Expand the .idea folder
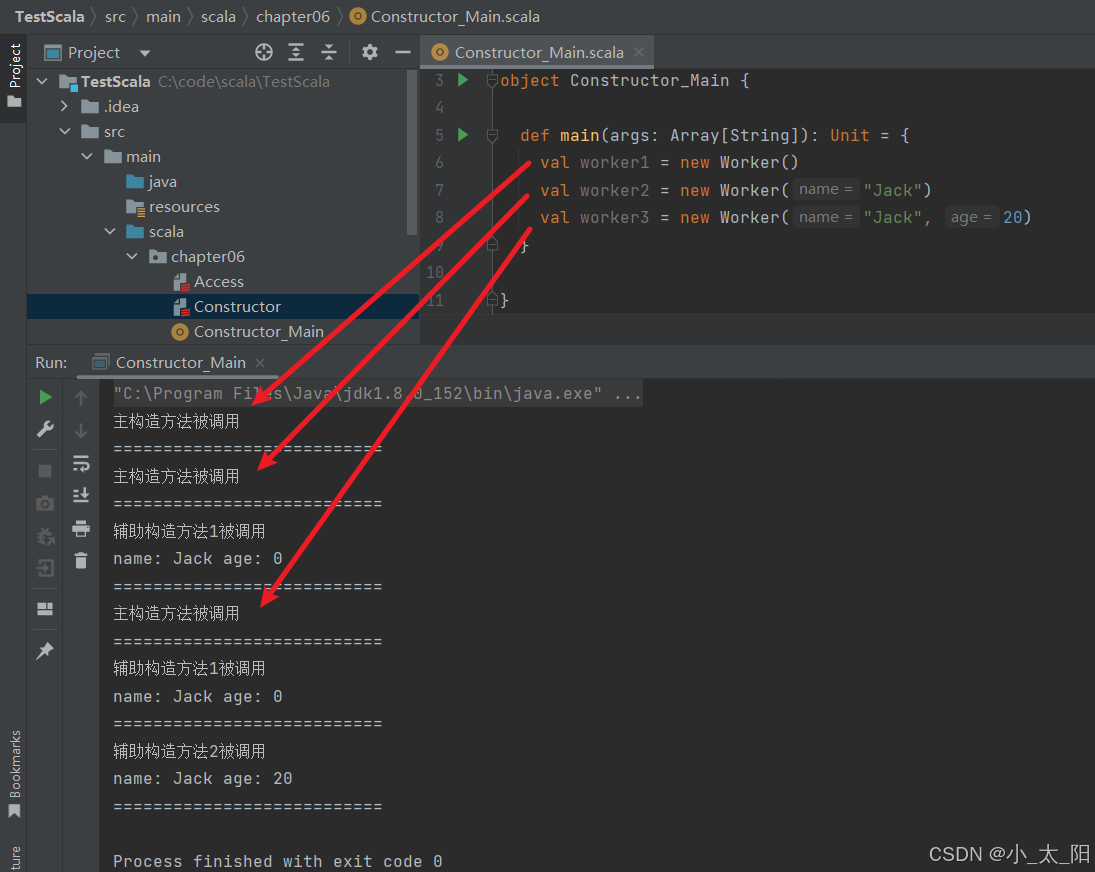Image resolution: width=1095 pixels, height=872 pixels. click(x=64, y=106)
